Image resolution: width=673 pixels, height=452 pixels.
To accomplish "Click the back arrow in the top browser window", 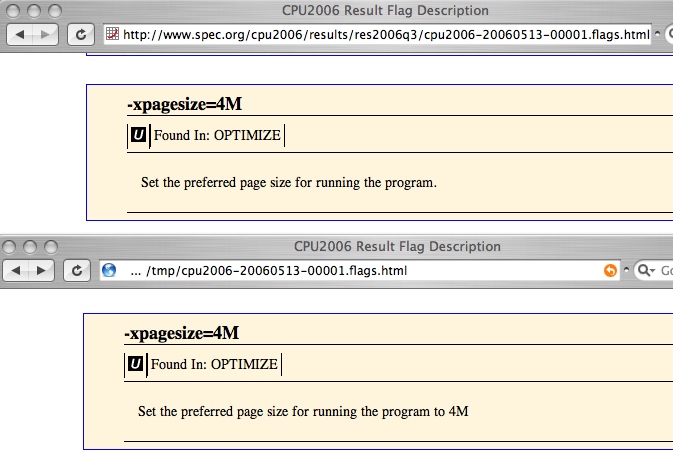I will click(21, 35).
